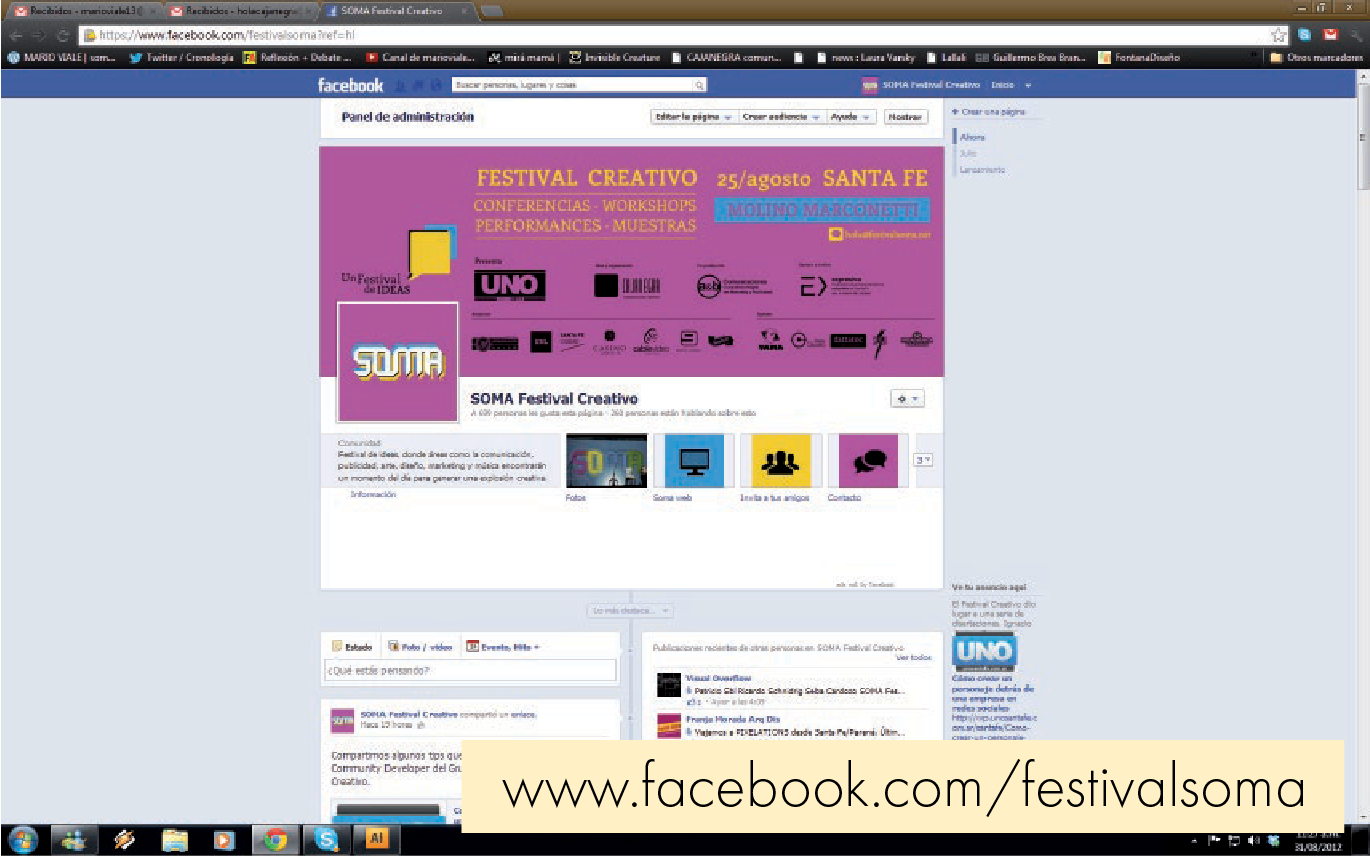Open the Franja Morada Arq Dis post link
Image resolution: width=1370 pixels, height=856 pixels.
tap(733, 719)
